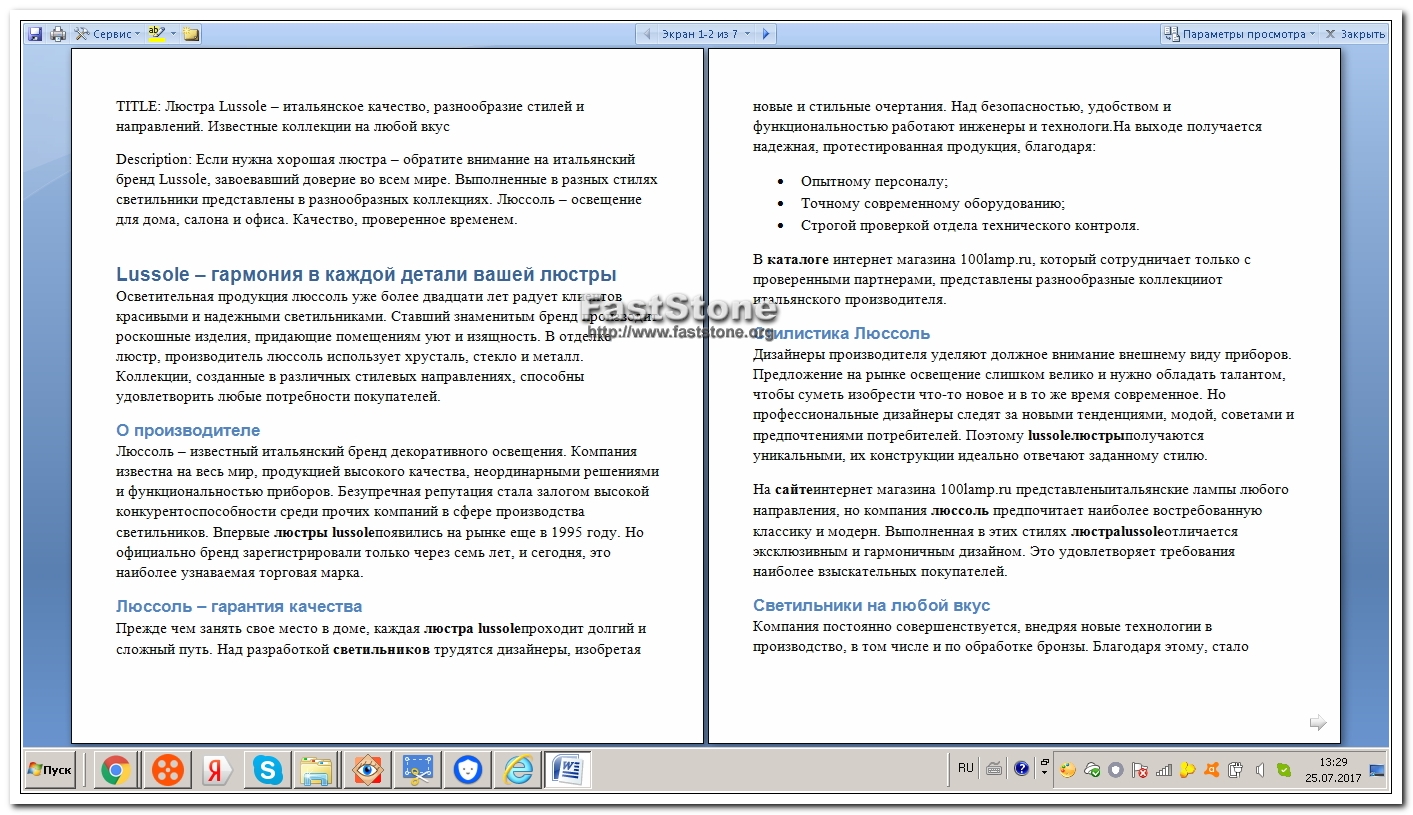This screenshot has height=815, width=1413.
Task: Click the bullet Точному современному оборудованию;
Action: tap(933, 203)
